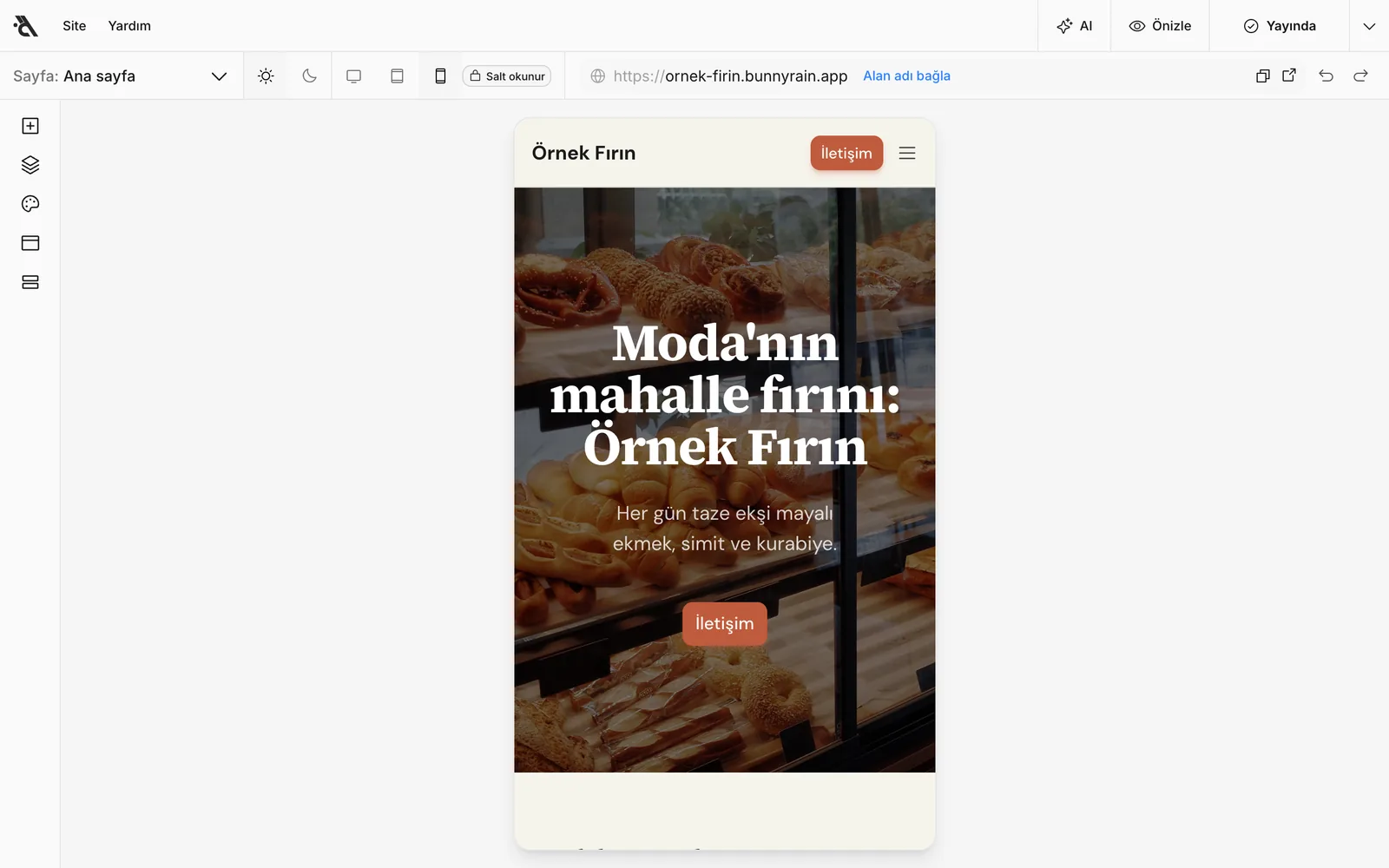Open the layers panel icon
1389x868 pixels.
click(30, 165)
